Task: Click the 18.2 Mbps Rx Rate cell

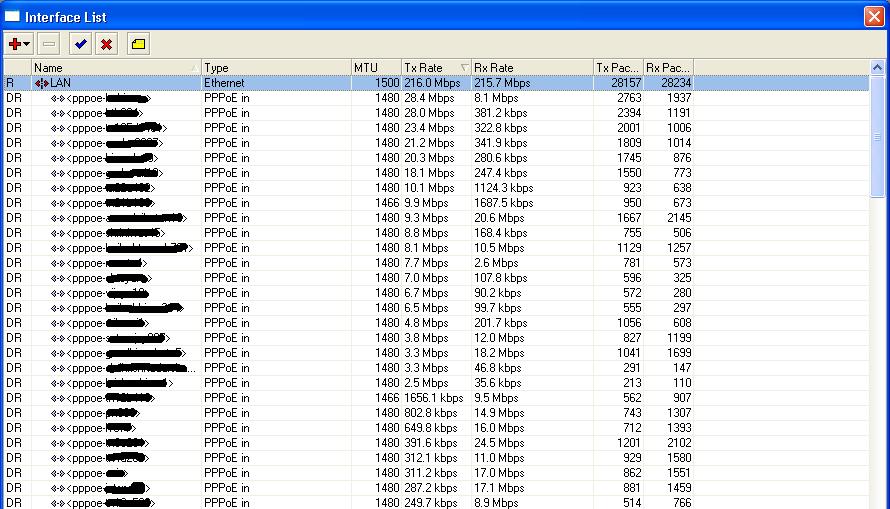Action: (x=499, y=353)
